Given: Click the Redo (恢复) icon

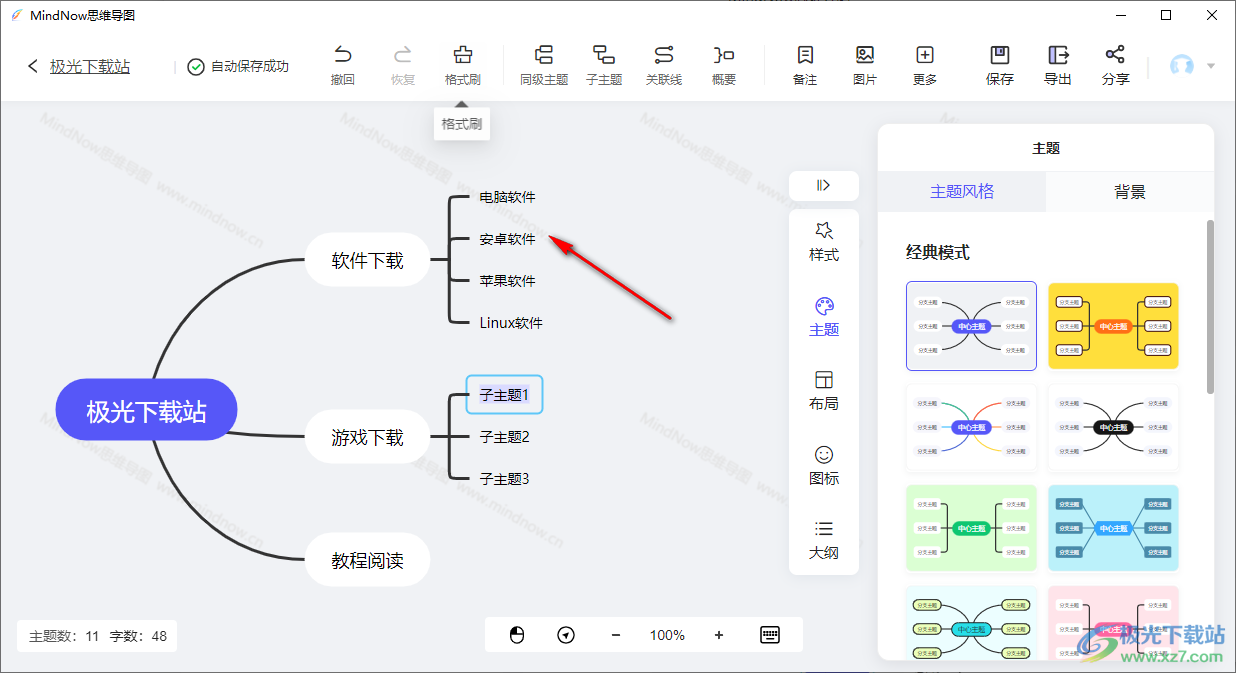Looking at the screenshot, I should tap(403, 55).
